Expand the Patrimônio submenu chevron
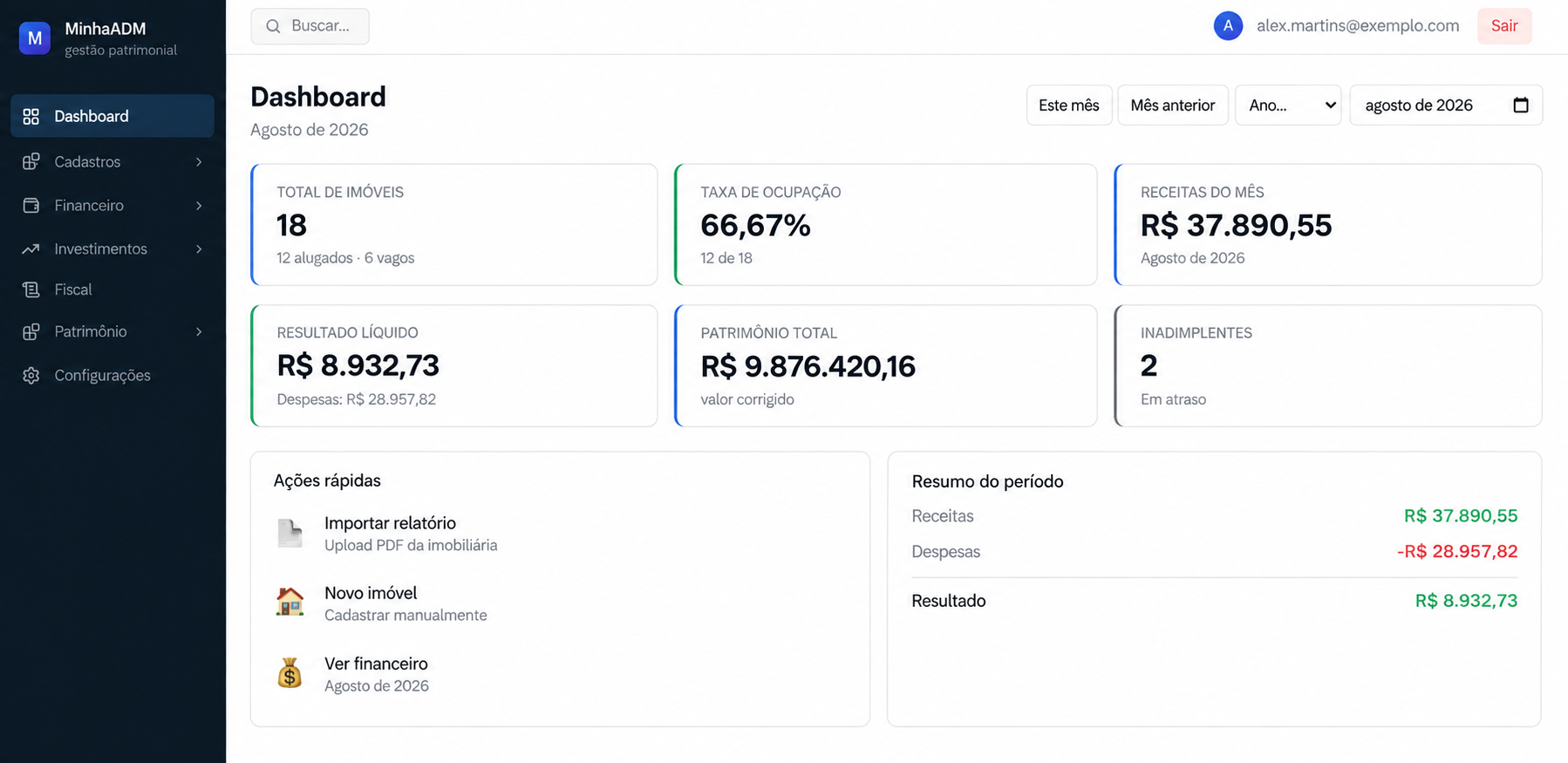Screen dimensions: 1568x763 199,331
